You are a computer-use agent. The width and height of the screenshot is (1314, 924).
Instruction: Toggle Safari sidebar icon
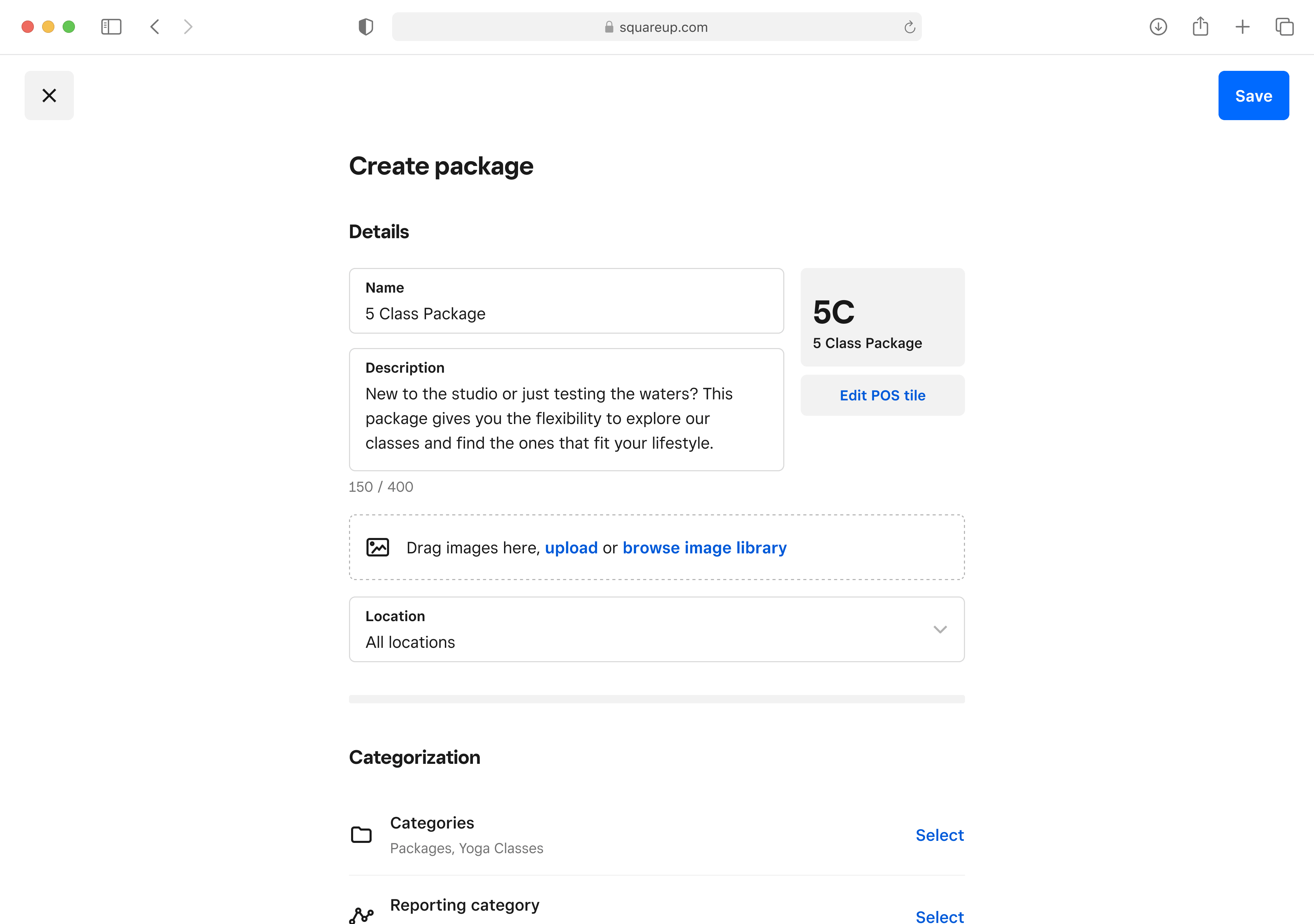click(x=111, y=27)
